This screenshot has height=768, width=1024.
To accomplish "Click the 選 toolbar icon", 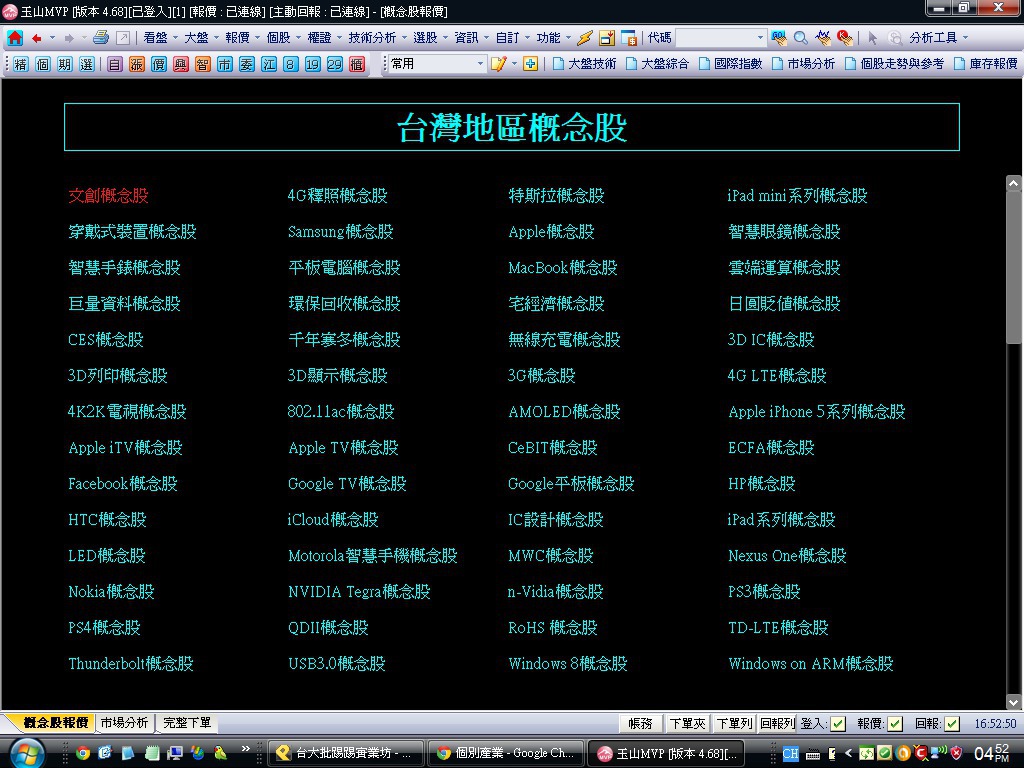I will point(86,64).
